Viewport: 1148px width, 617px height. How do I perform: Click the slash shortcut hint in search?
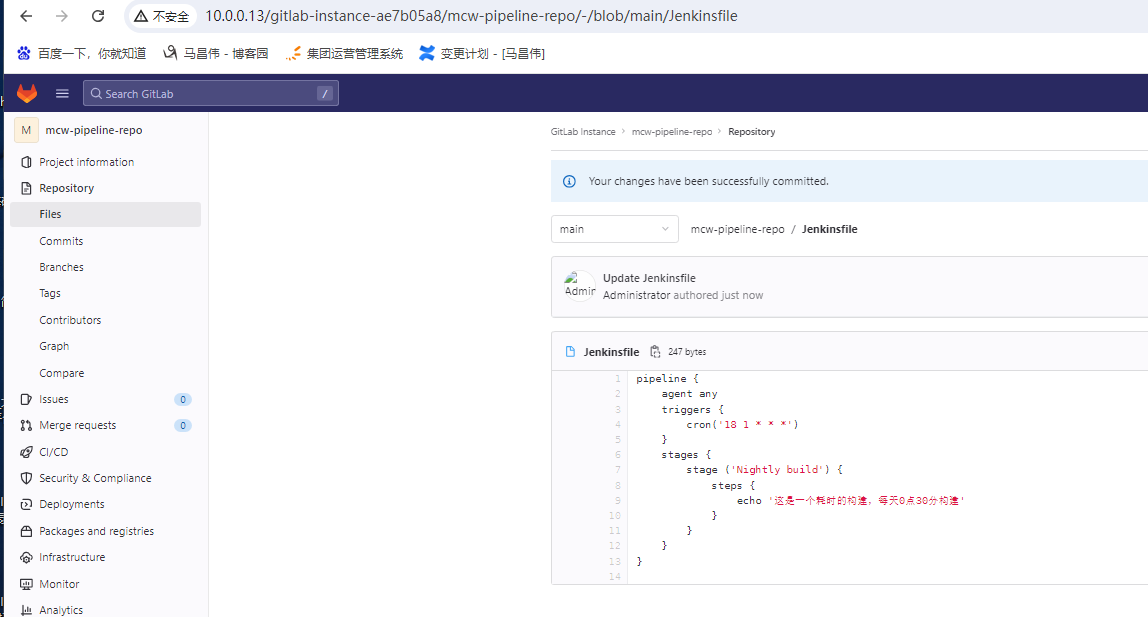coord(325,94)
